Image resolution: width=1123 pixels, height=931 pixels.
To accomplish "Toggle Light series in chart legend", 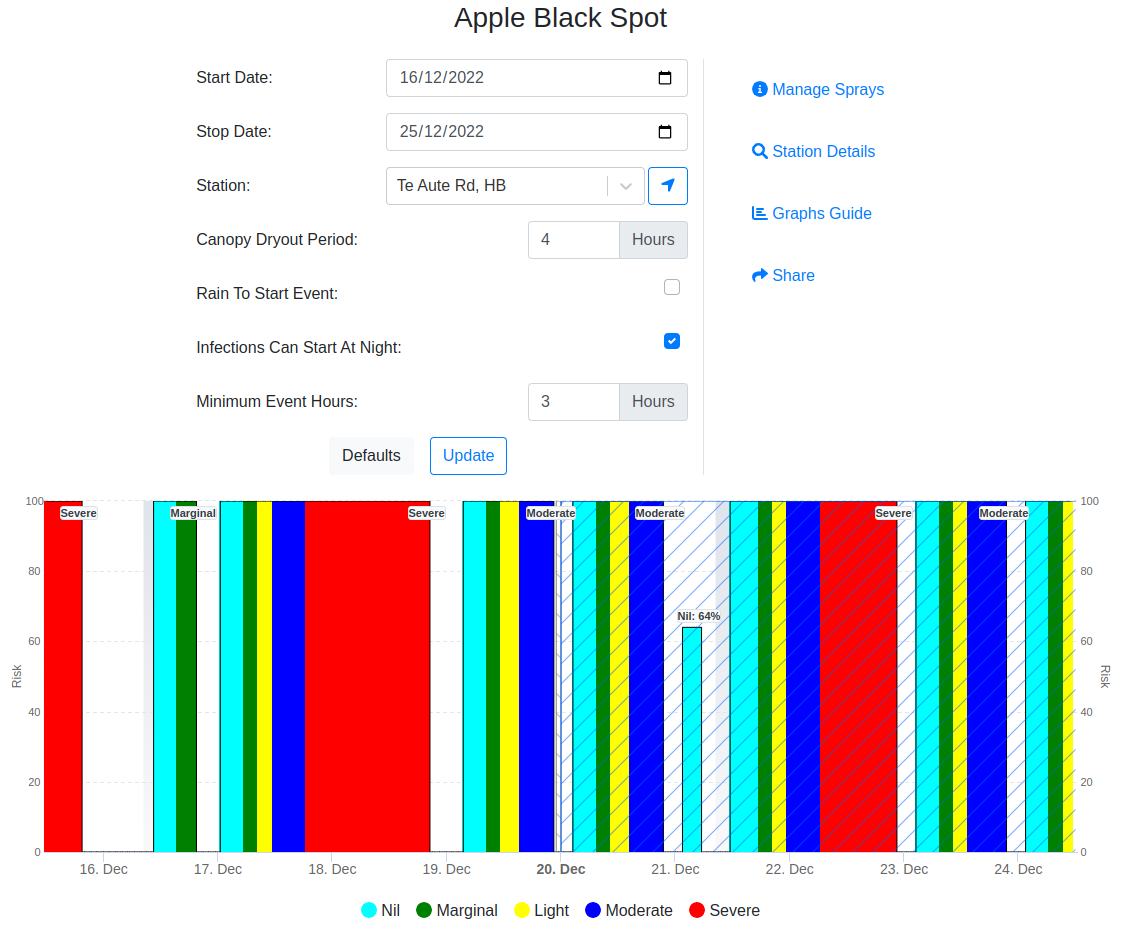I will coord(541,910).
